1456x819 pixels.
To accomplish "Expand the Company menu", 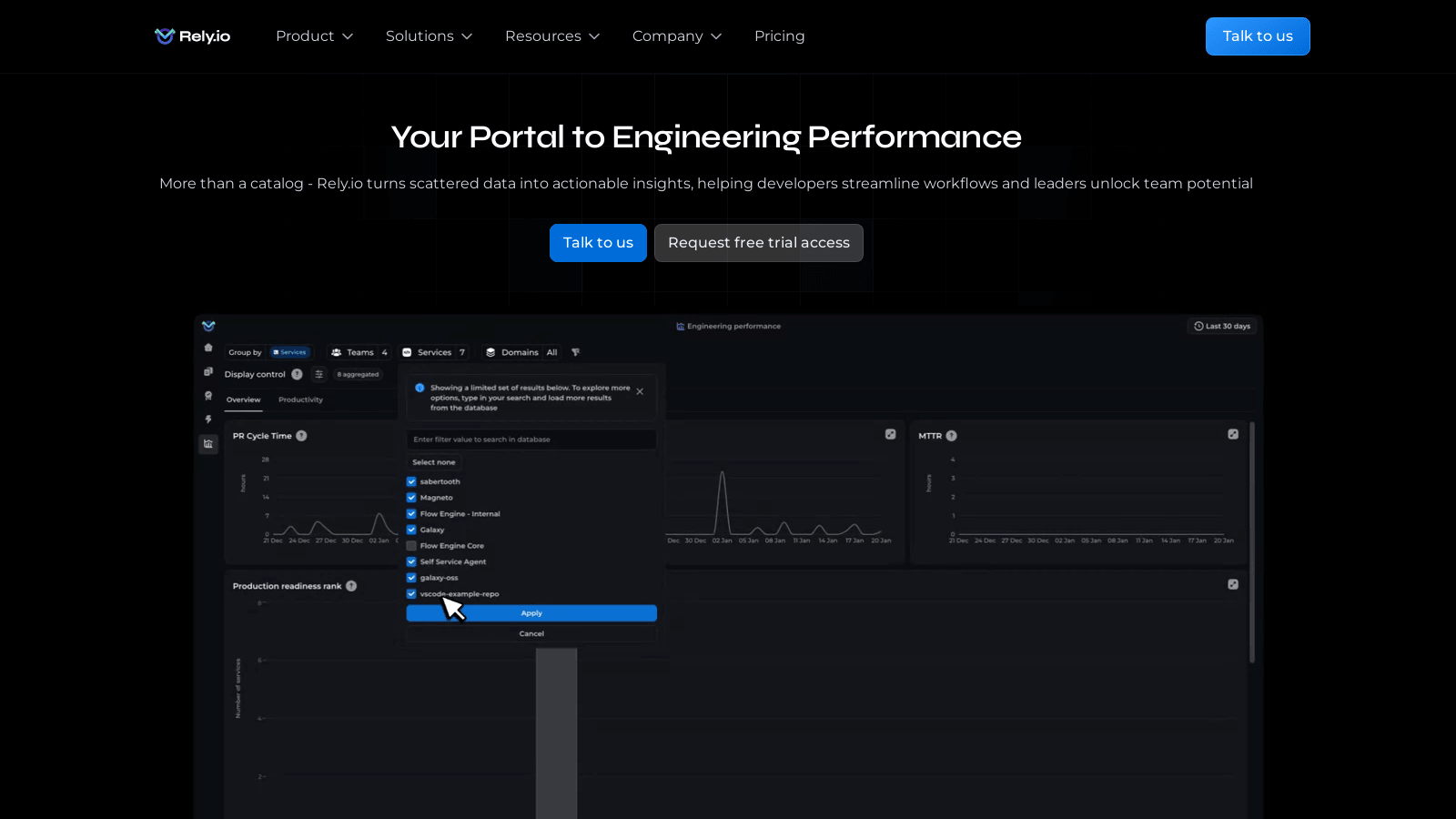I will click(x=677, y=36).
